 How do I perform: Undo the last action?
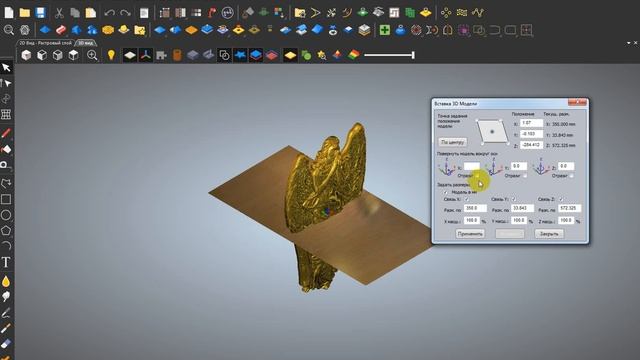[109, 13]
